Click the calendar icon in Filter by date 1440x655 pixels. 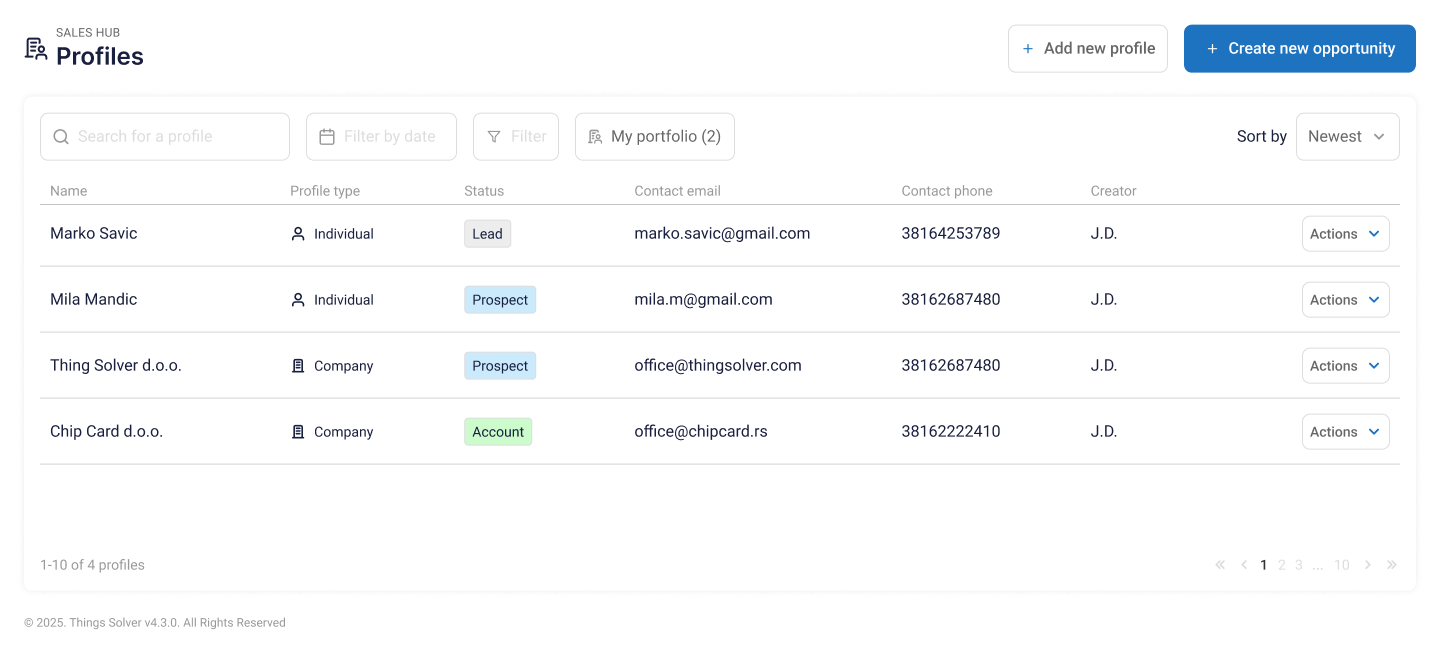[327, 137]
